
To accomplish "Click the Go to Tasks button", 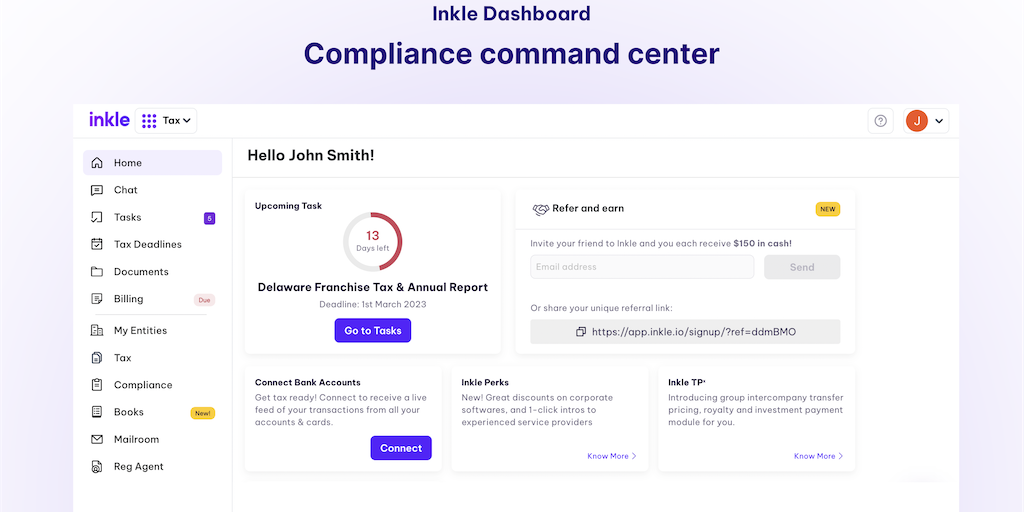I will [x=372, y=331].
